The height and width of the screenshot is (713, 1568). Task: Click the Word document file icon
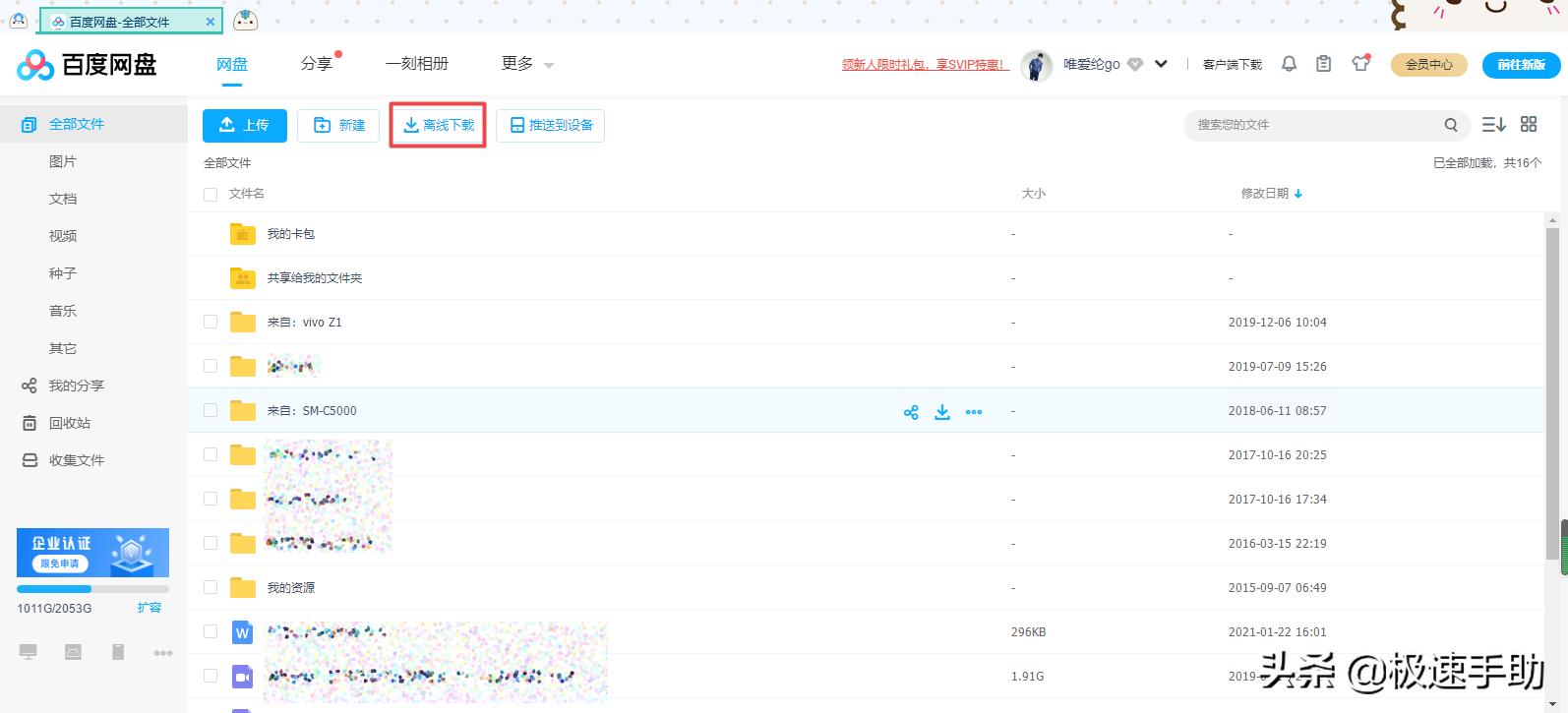pos(242,632)
